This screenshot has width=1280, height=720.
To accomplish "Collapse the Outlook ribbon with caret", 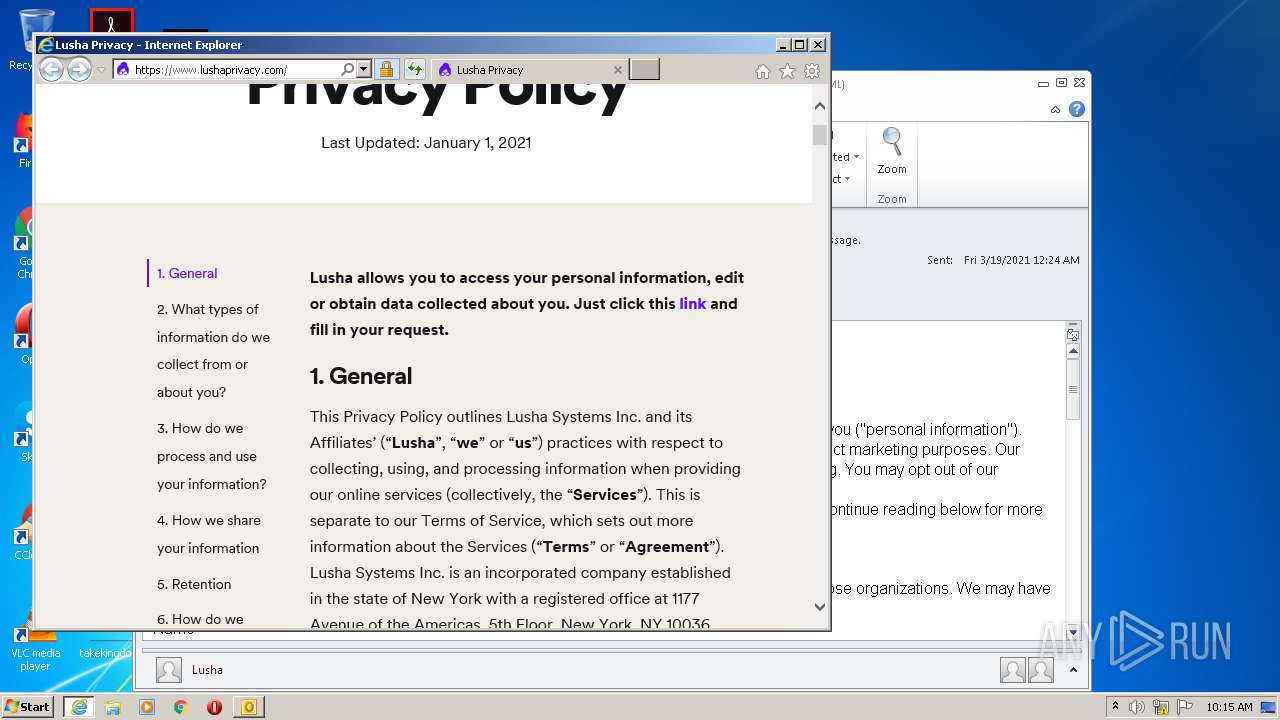I will coord(1055,109).
